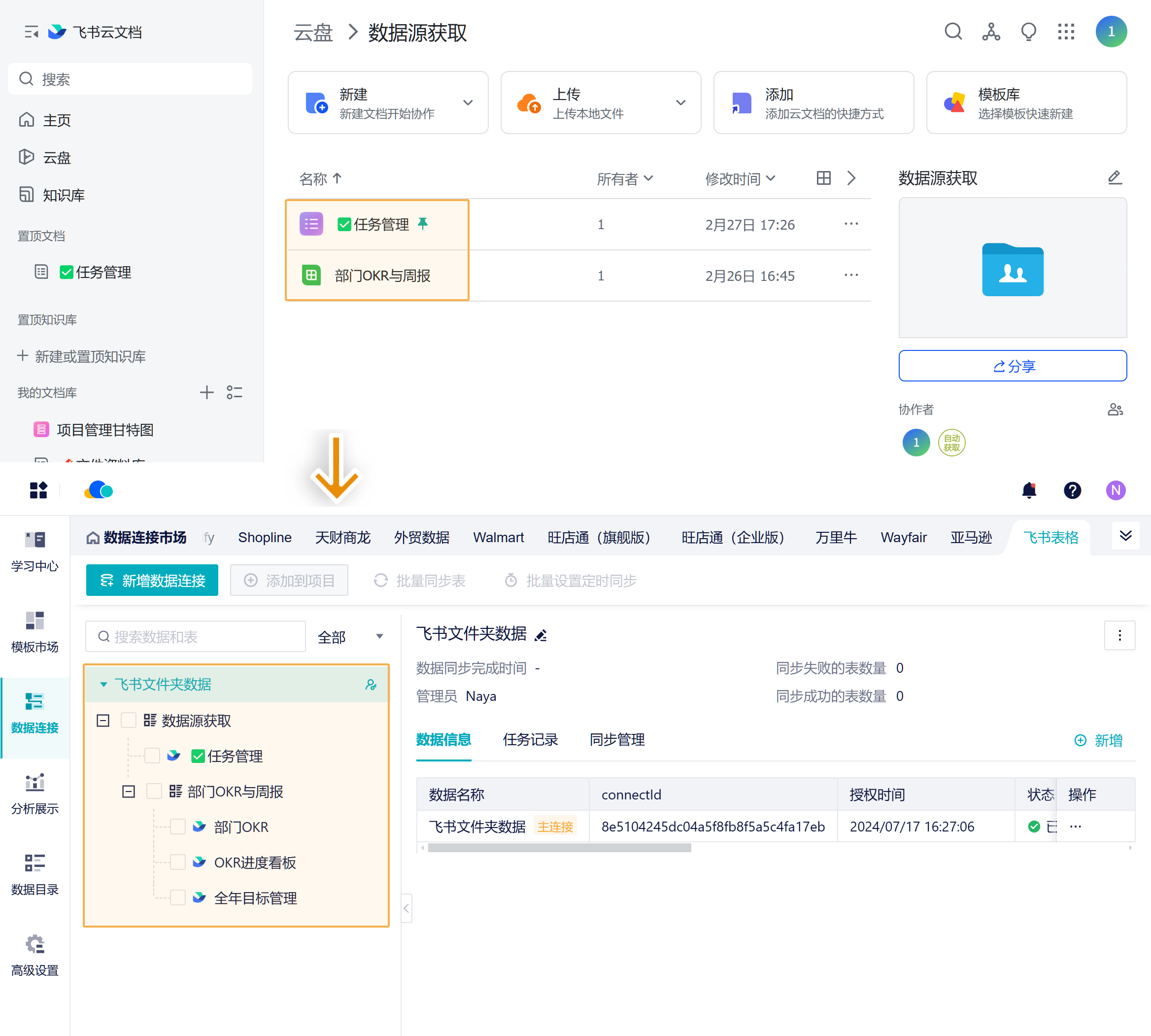Open the nine-dot apps grid icon
This screenshot has width=1151, height=1036.
tap(1066, 32)
